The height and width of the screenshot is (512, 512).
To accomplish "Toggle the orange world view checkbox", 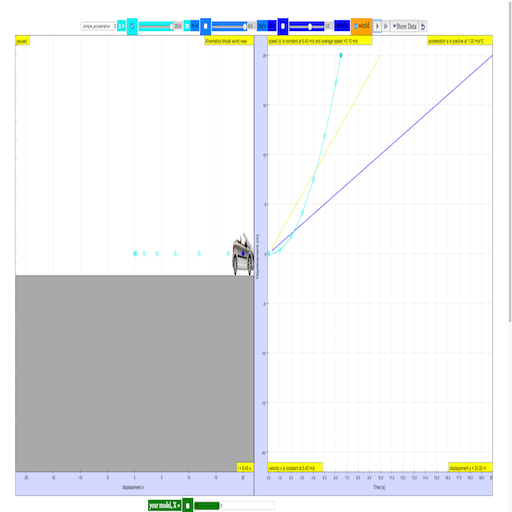I will tap(356, 26).
